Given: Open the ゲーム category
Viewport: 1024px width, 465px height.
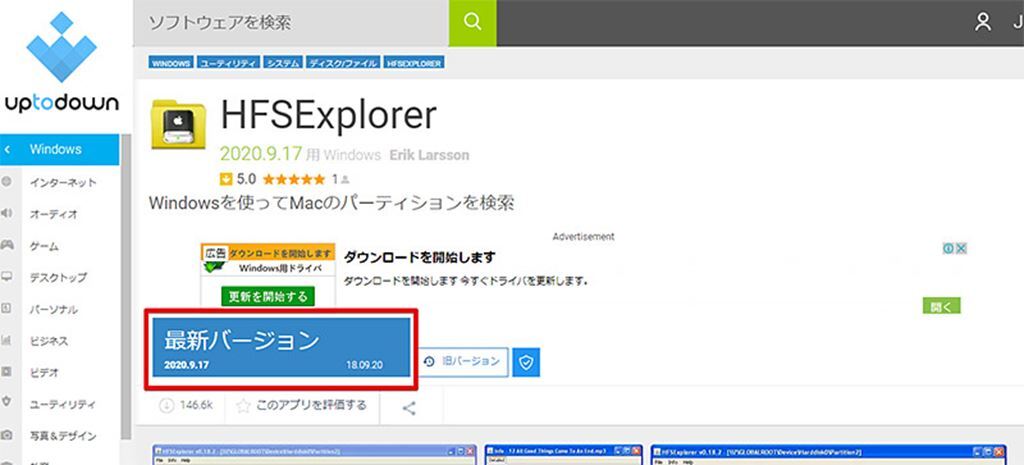Looking at the screenshot, I should tap(44, 246).
